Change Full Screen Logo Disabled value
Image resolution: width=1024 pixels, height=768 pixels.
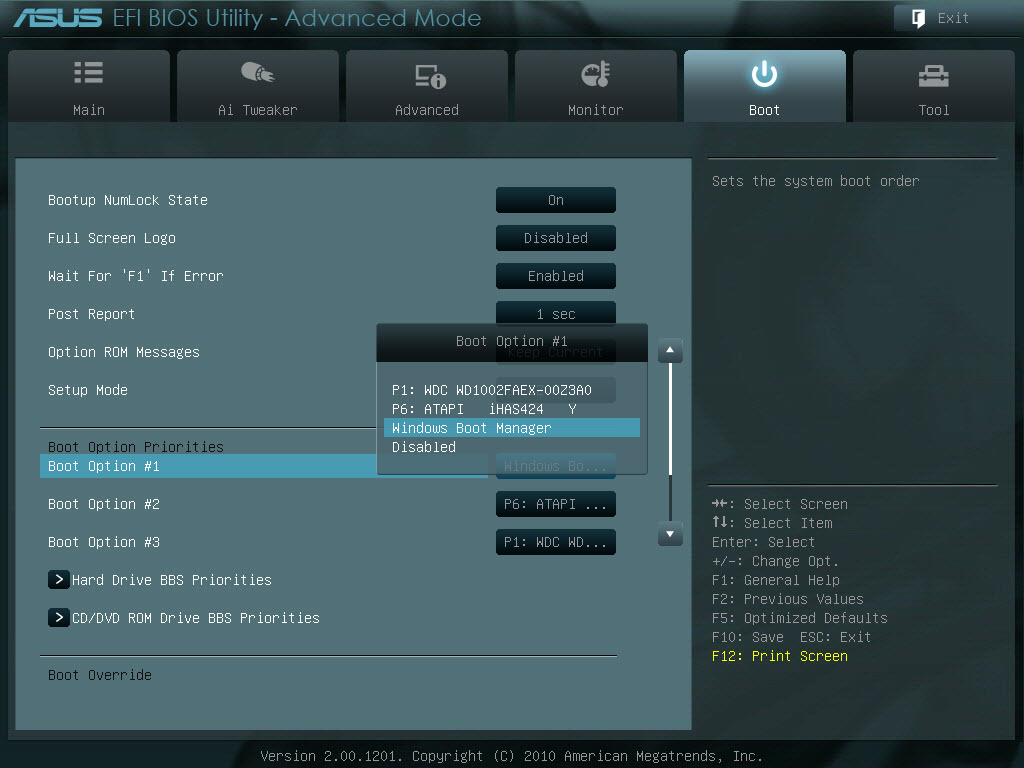tap(556, 238)
